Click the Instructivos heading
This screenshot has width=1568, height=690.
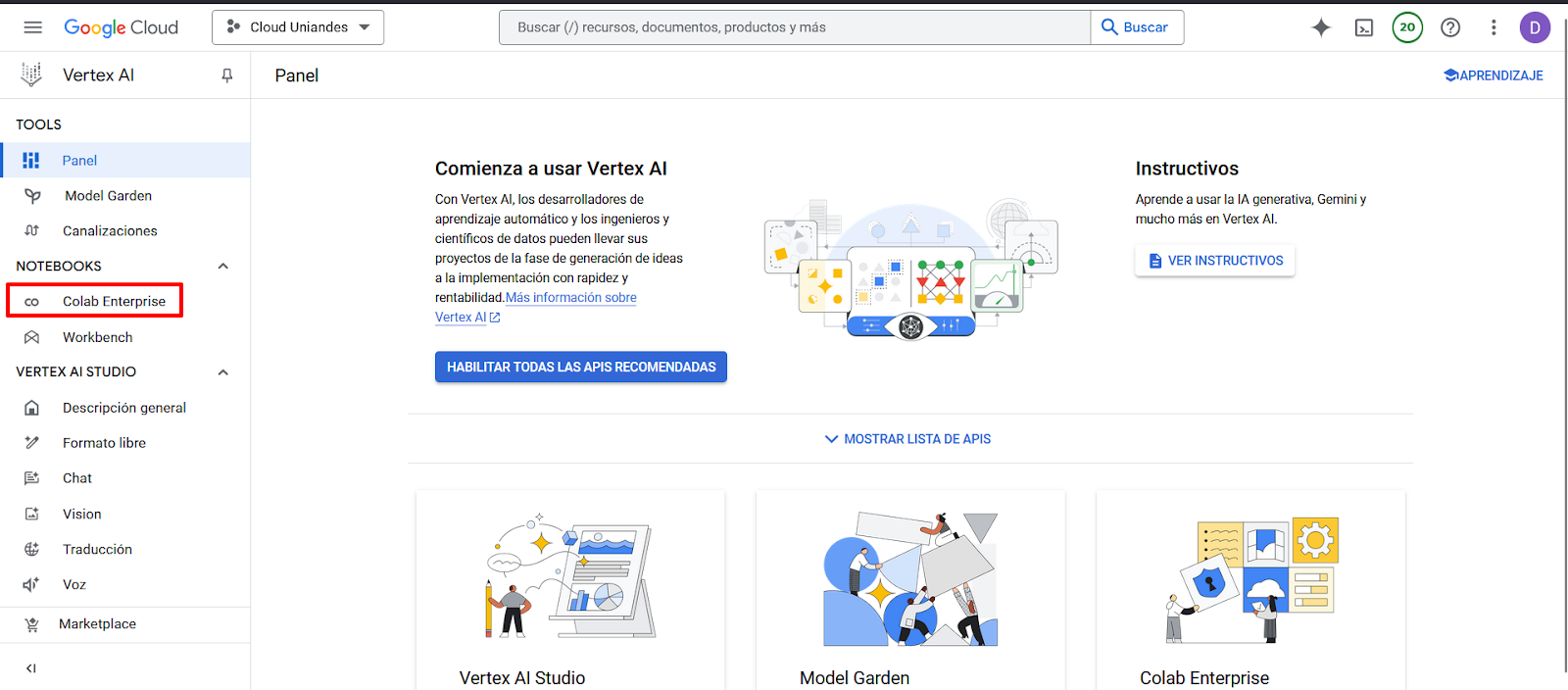tap(1187, 169)
